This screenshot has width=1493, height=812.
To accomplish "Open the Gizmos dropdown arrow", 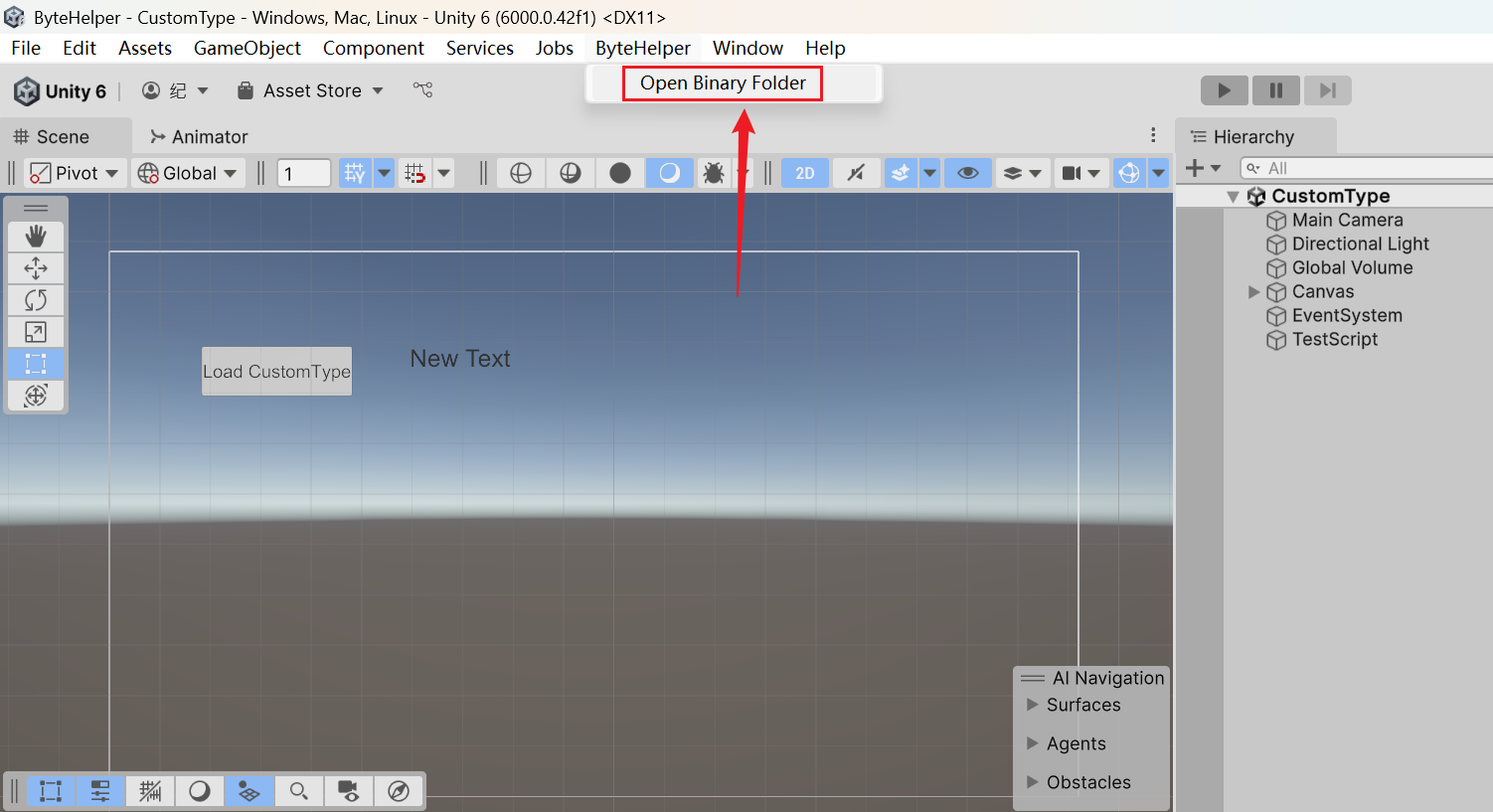I will pyautogui.click(x=1158, y=173).
